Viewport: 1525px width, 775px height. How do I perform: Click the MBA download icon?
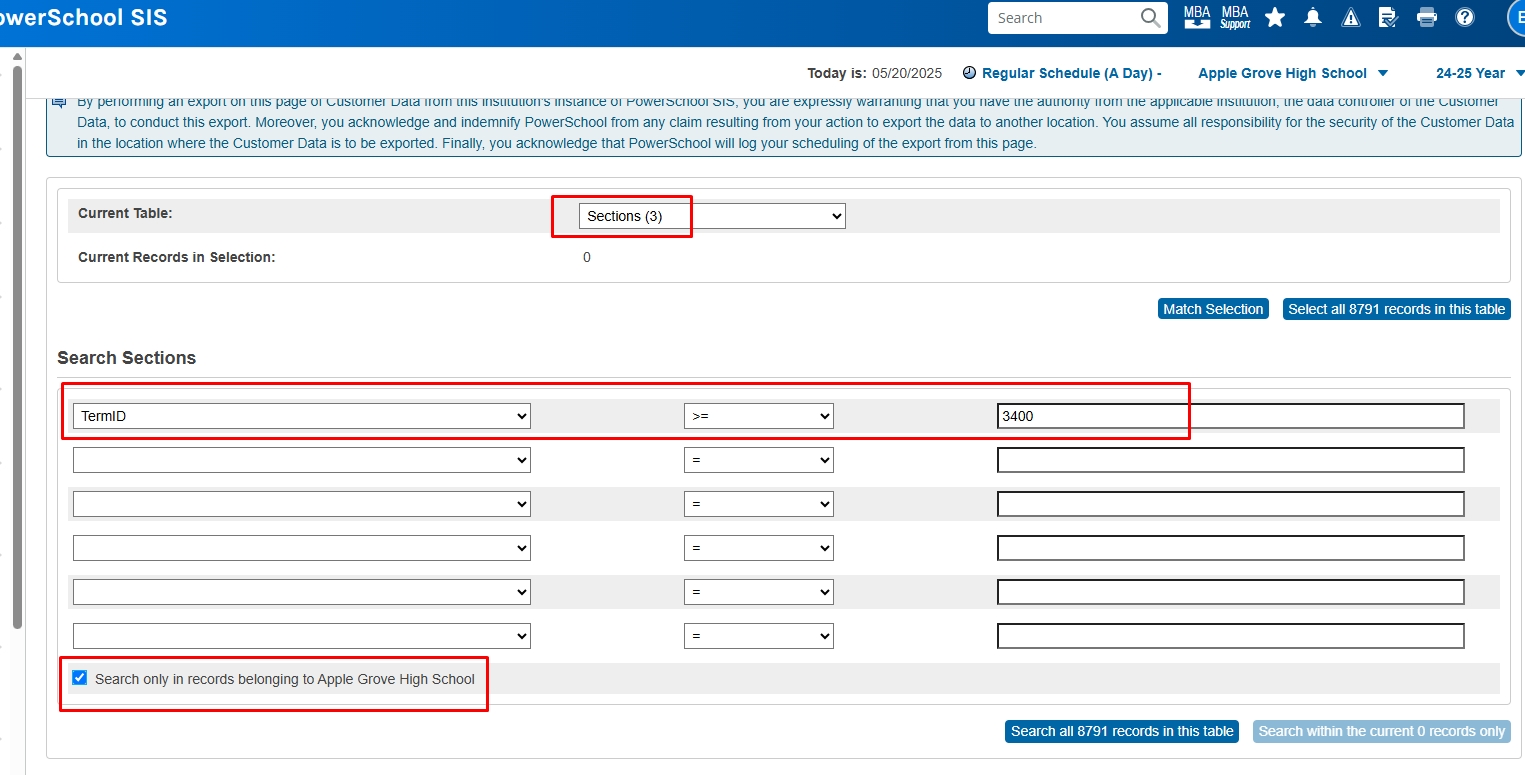click(x=1197, y=17)
